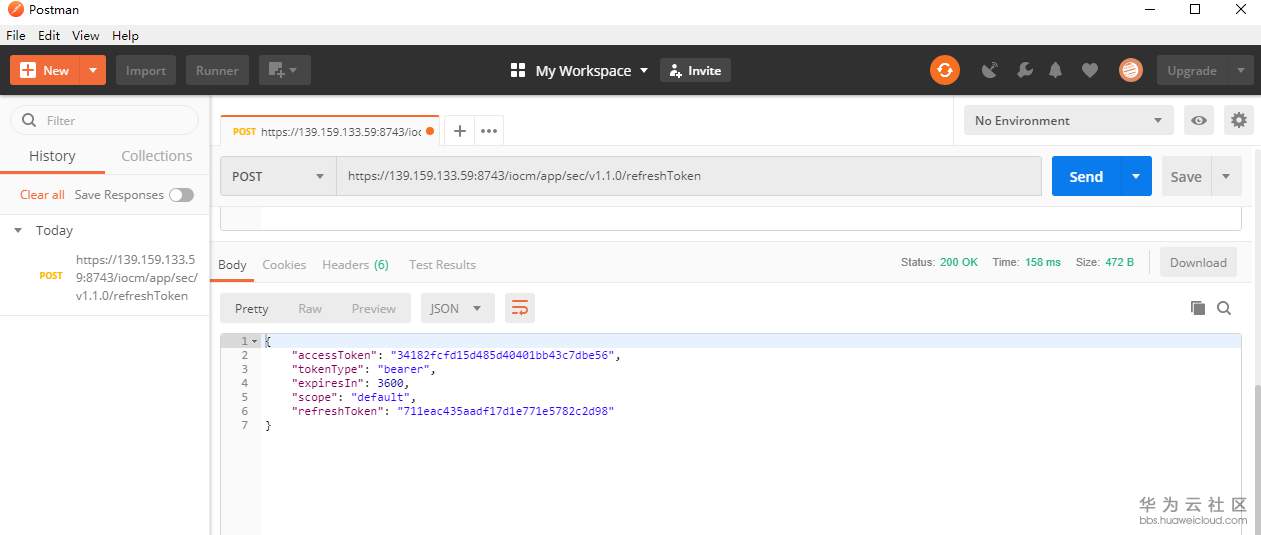Image resolution: width=1261 pixels, height=535 pixels.
Task: Click the filter search magnifier icon
Action: pos(29,120)
